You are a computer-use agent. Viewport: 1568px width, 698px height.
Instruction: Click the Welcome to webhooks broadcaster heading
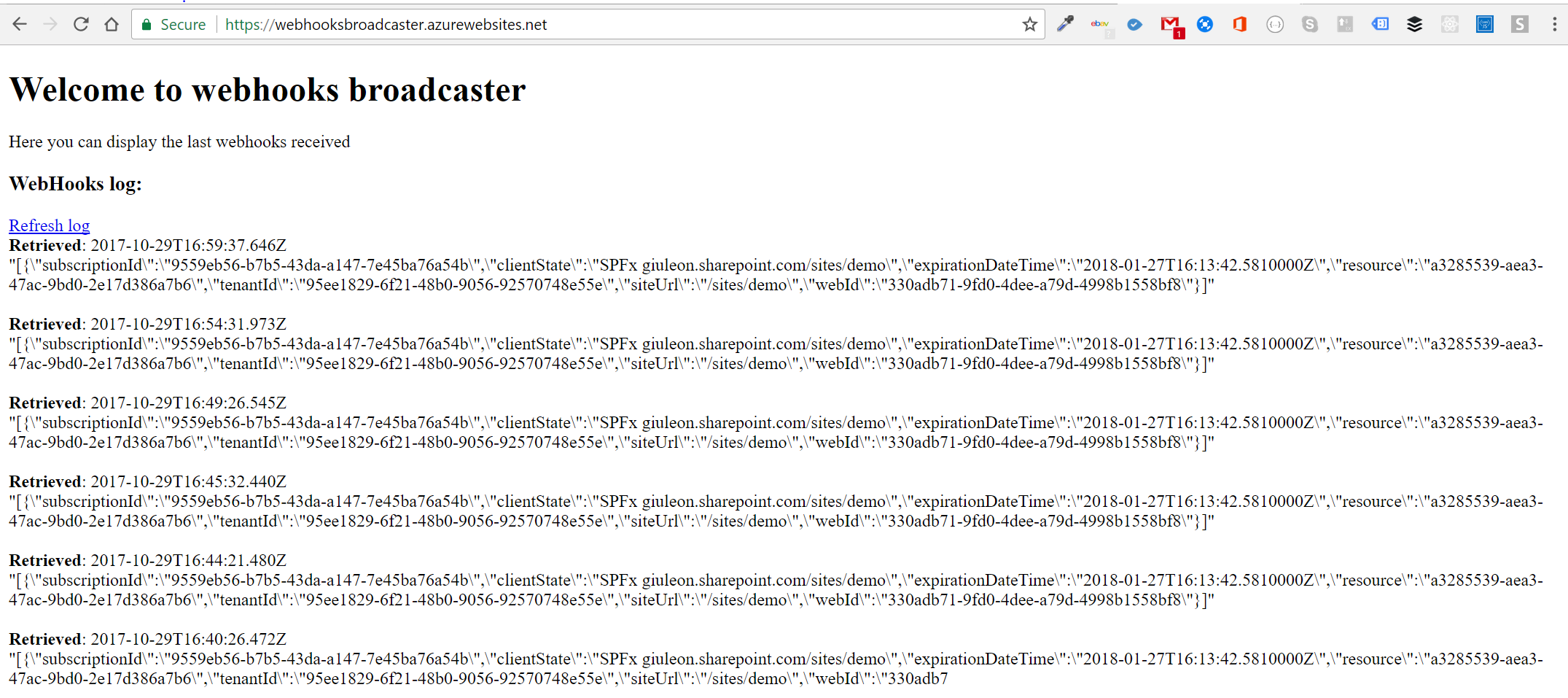267,90
